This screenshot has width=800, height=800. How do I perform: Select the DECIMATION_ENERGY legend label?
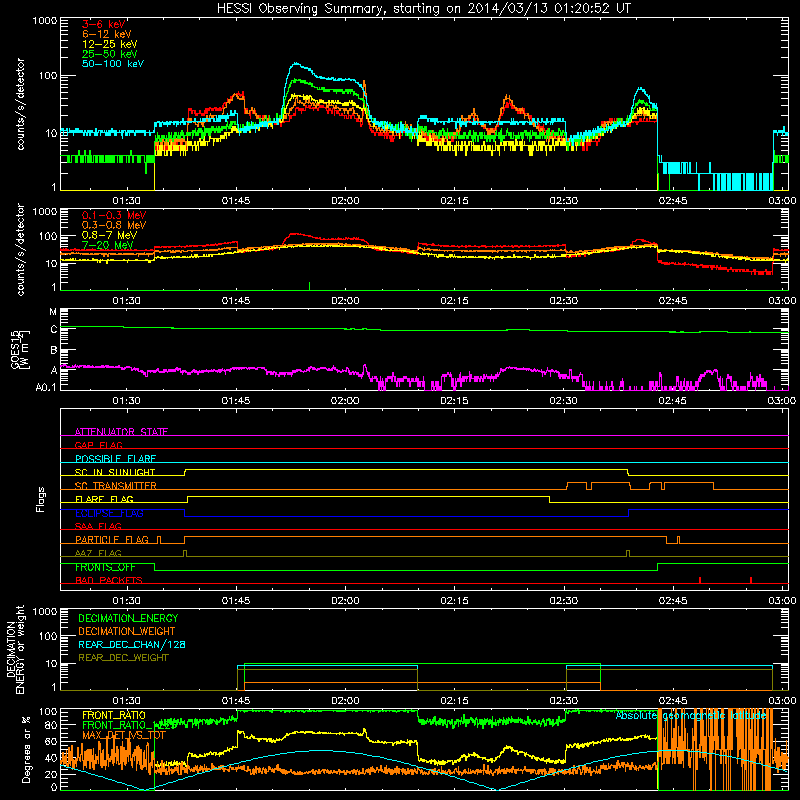(128, 618)
